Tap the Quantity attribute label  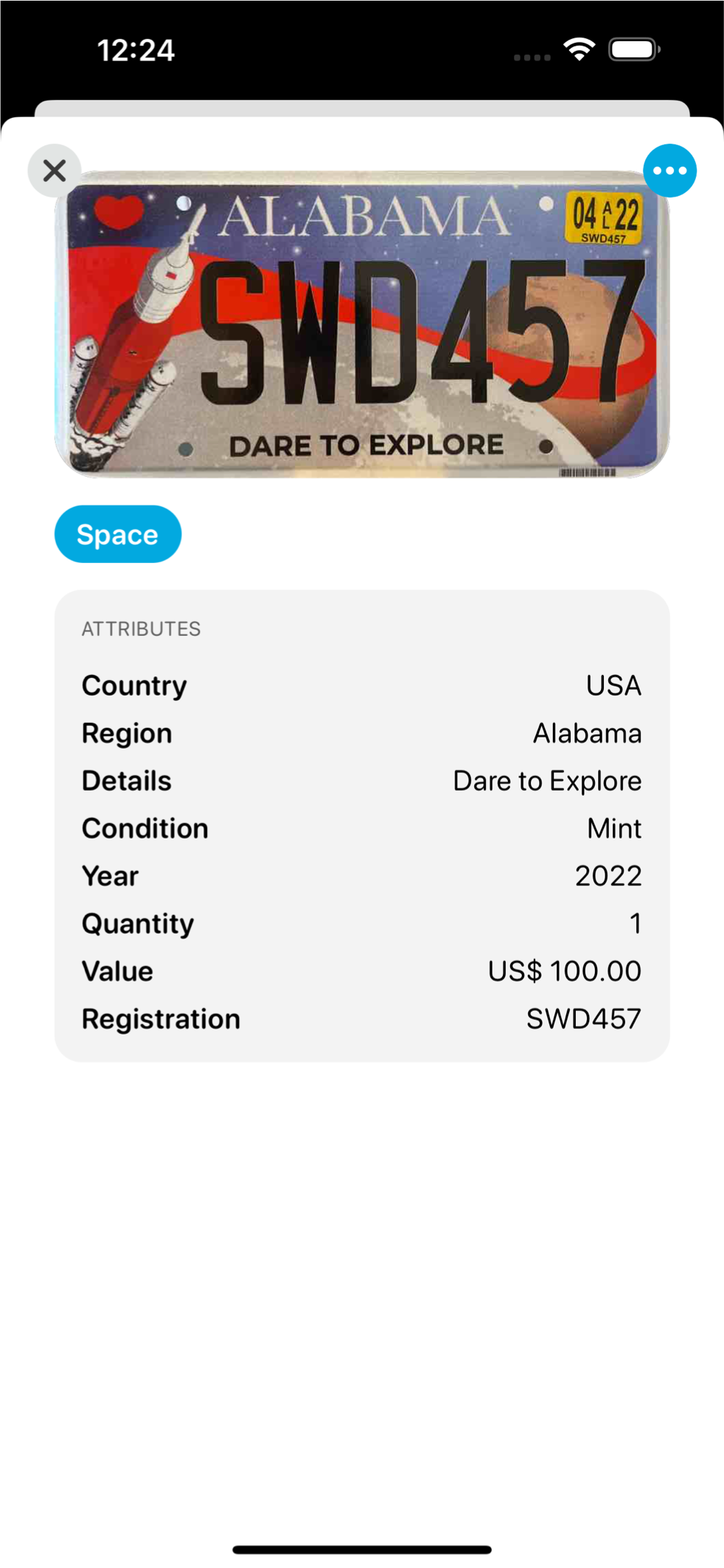pos(138,924)
